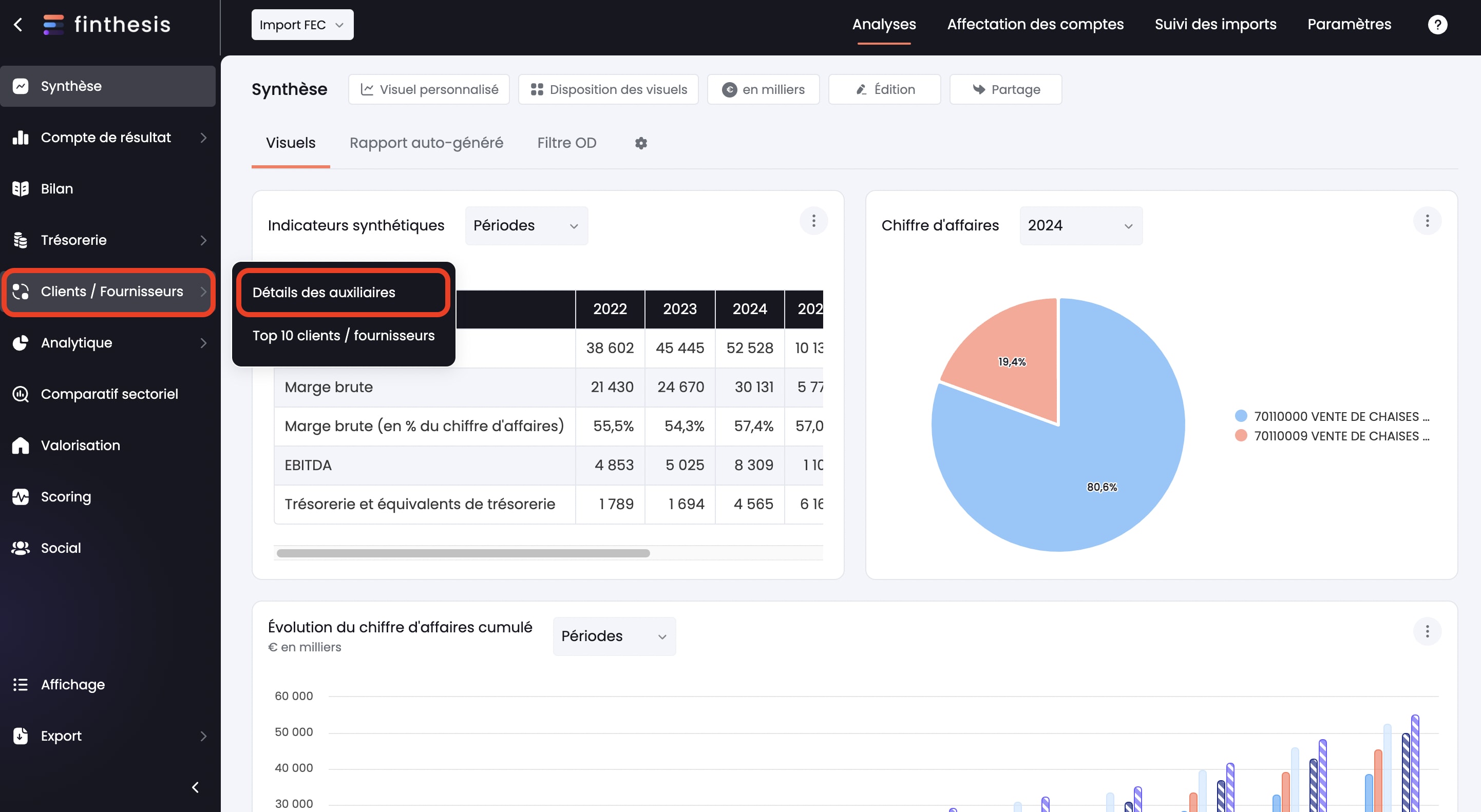The height and width of the screenshot is (812, 1481).
Task: Open Valorisation in sidebar
Action: pos(108,446)
